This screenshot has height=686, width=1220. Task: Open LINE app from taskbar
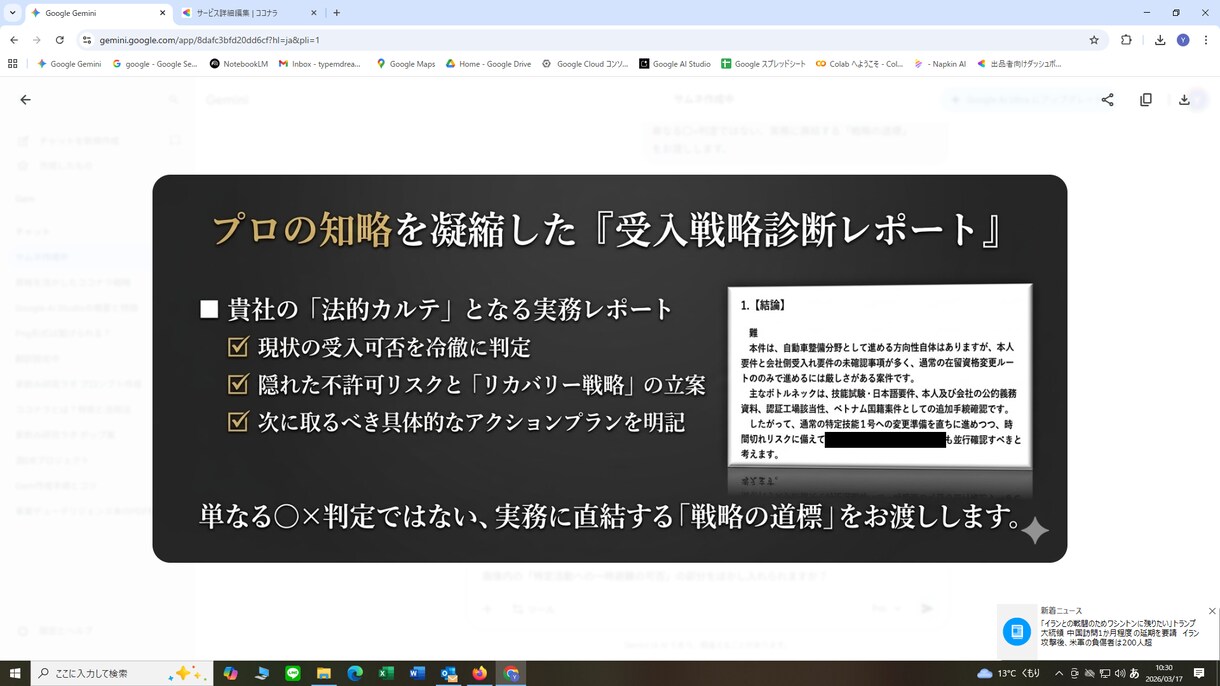pos(293,673)
